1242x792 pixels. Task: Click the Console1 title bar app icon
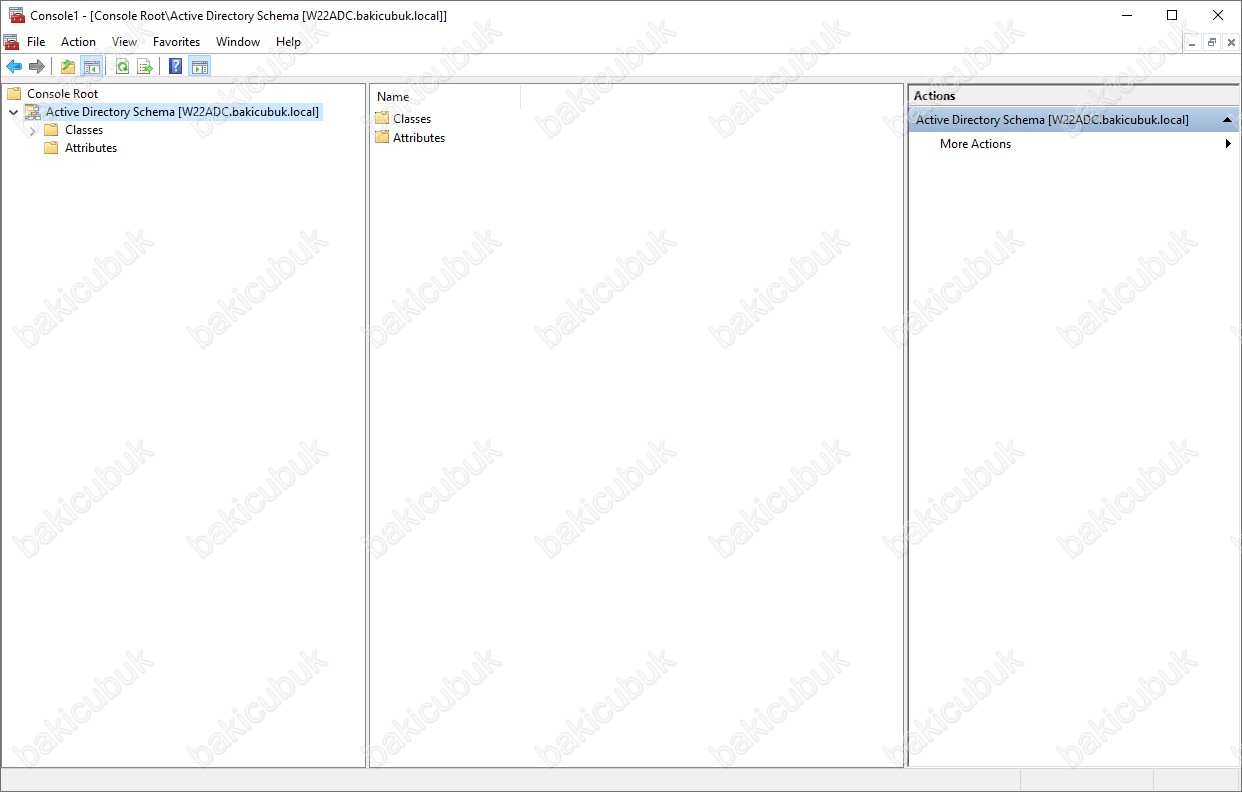tap(17, 15)
